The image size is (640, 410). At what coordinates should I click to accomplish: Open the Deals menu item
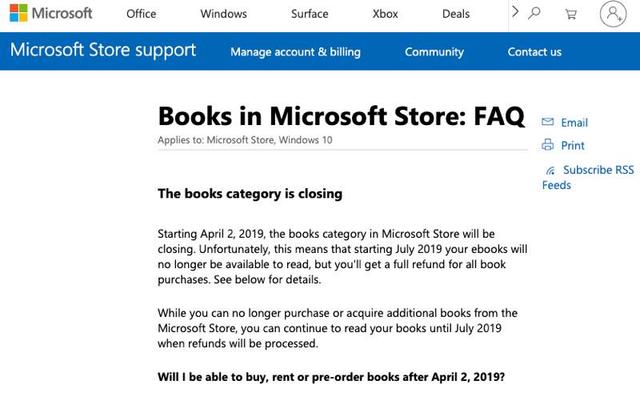(456, 14)
